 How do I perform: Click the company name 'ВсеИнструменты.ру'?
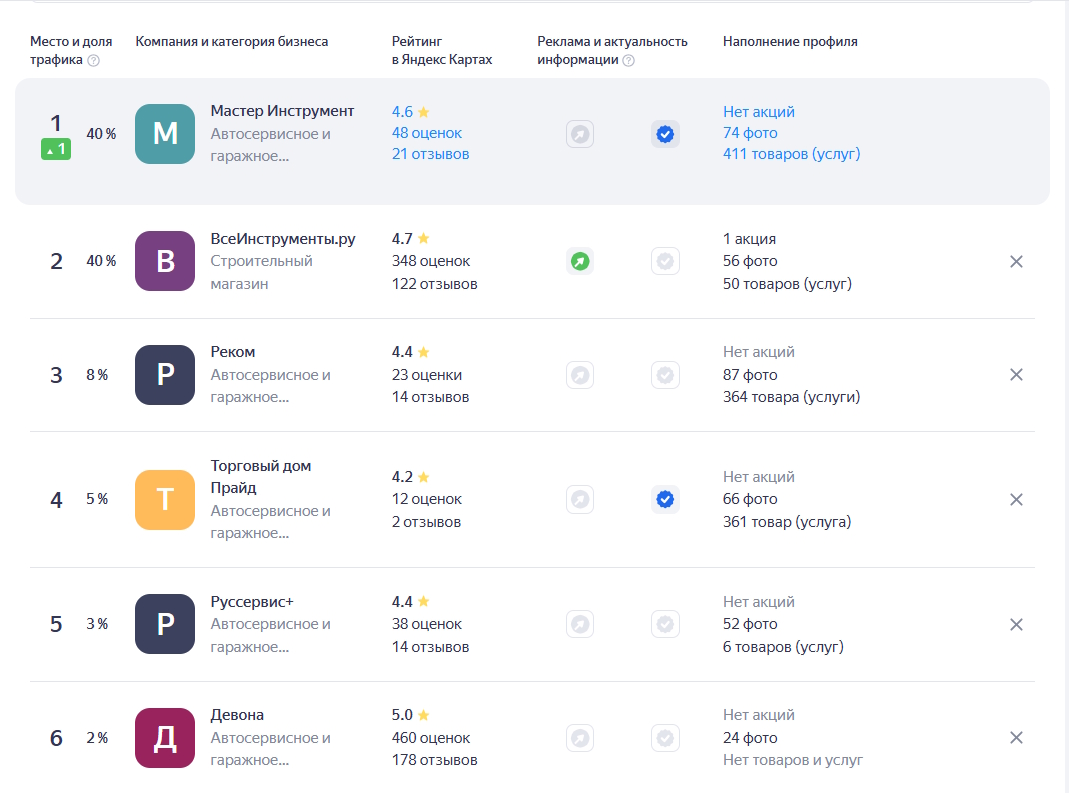pos(283,239)
